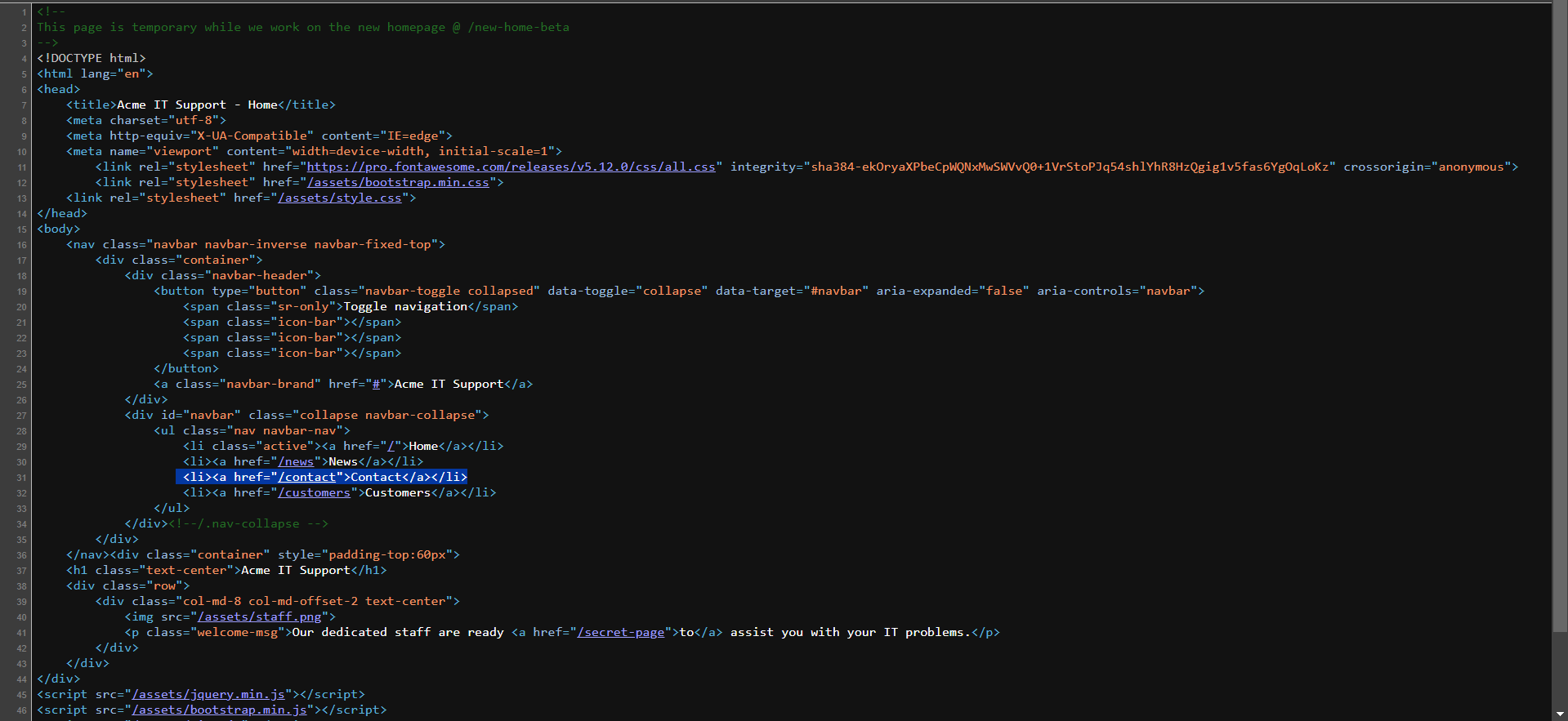Click line number 41 in the gutter
This screenshot has height=721, width=1568.
tap(21, 633)
